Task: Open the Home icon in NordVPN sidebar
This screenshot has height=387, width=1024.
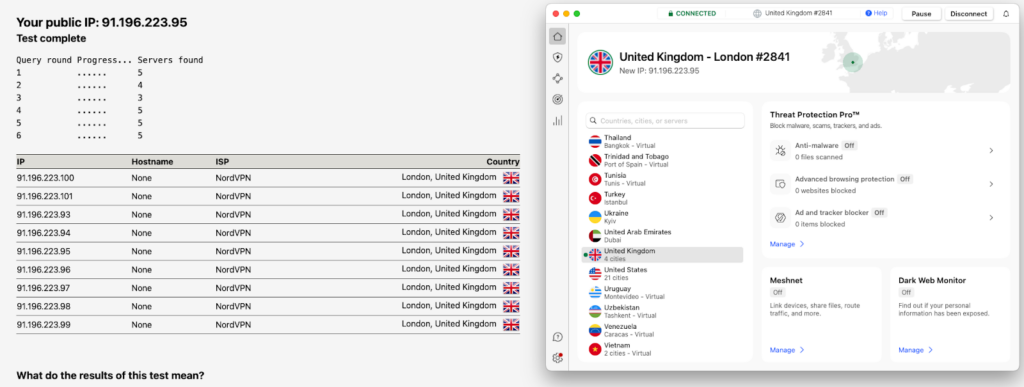Action: coord(557,36)
